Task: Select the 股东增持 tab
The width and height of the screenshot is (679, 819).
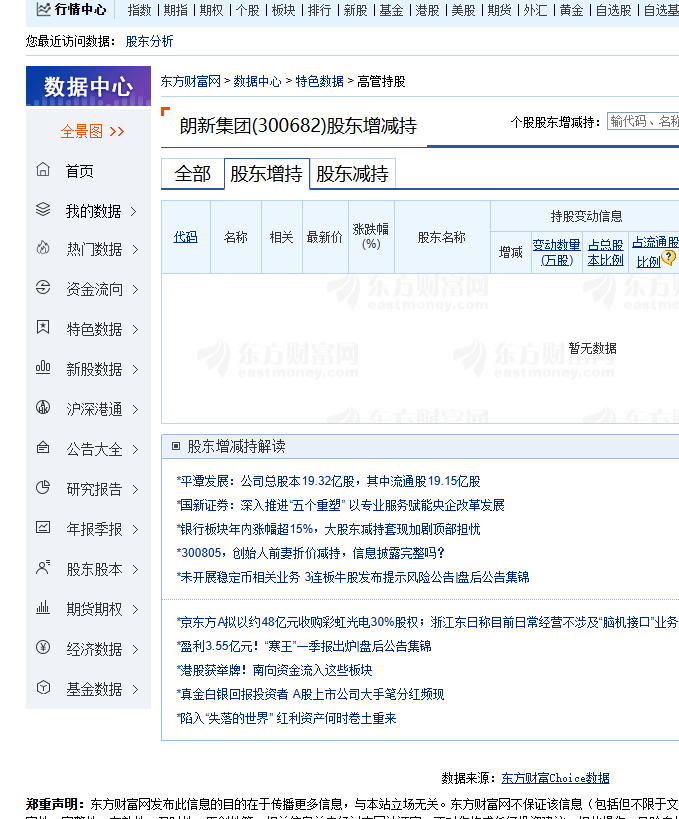Action: pyautogui.click(x=267, y=173)
